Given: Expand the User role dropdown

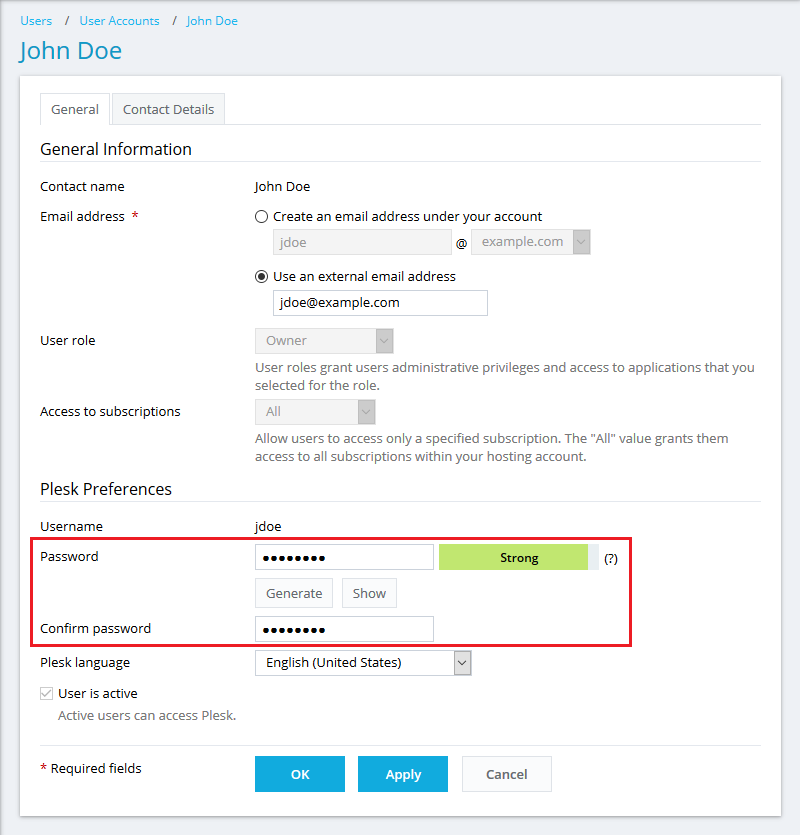Looking at the screenshot, I should (324, 341).
